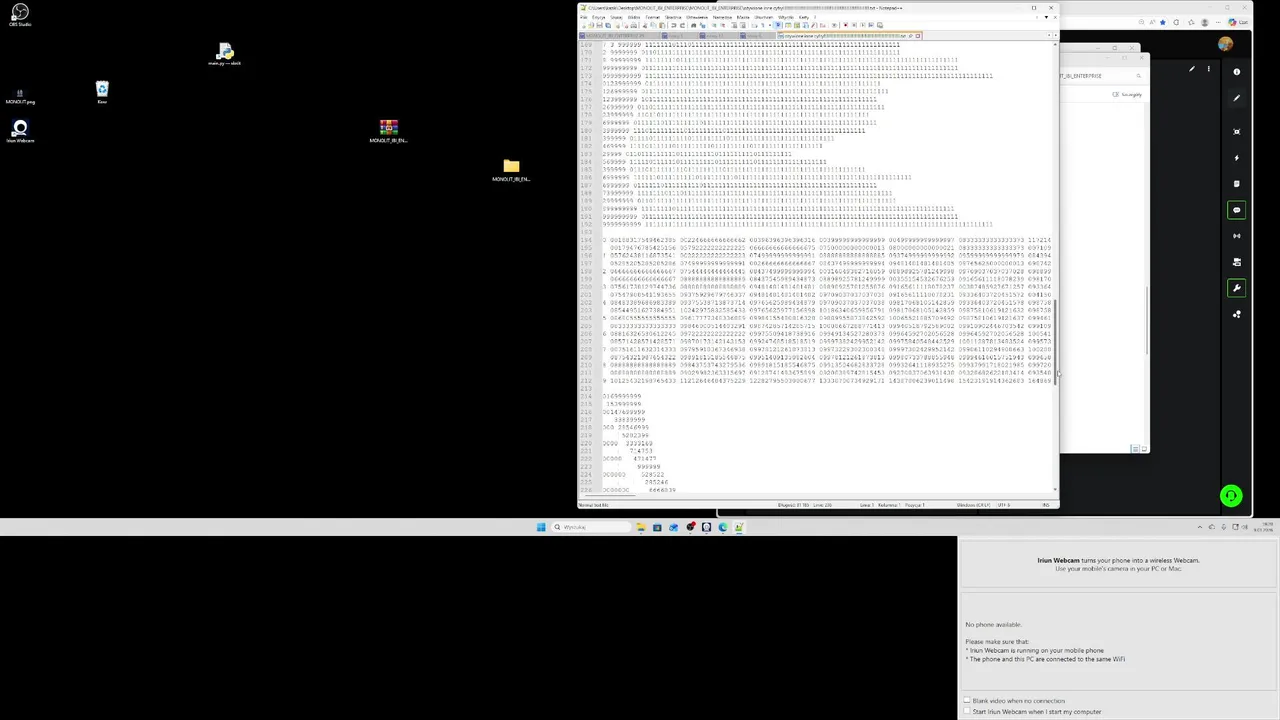Click the info icon in the dark sidebar
The width and height of the screenshot is (1280, 720).
coord(1237,72)
